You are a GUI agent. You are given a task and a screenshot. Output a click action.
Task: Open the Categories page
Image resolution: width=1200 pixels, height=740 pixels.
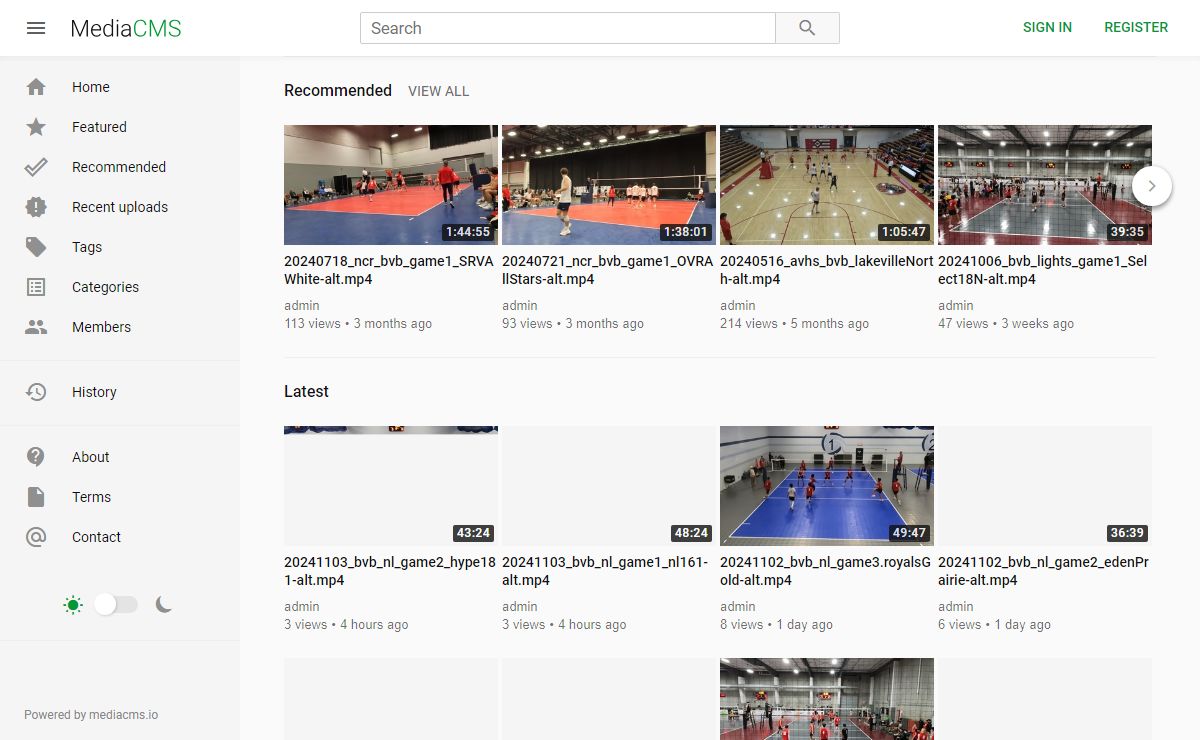click(120, 287)
